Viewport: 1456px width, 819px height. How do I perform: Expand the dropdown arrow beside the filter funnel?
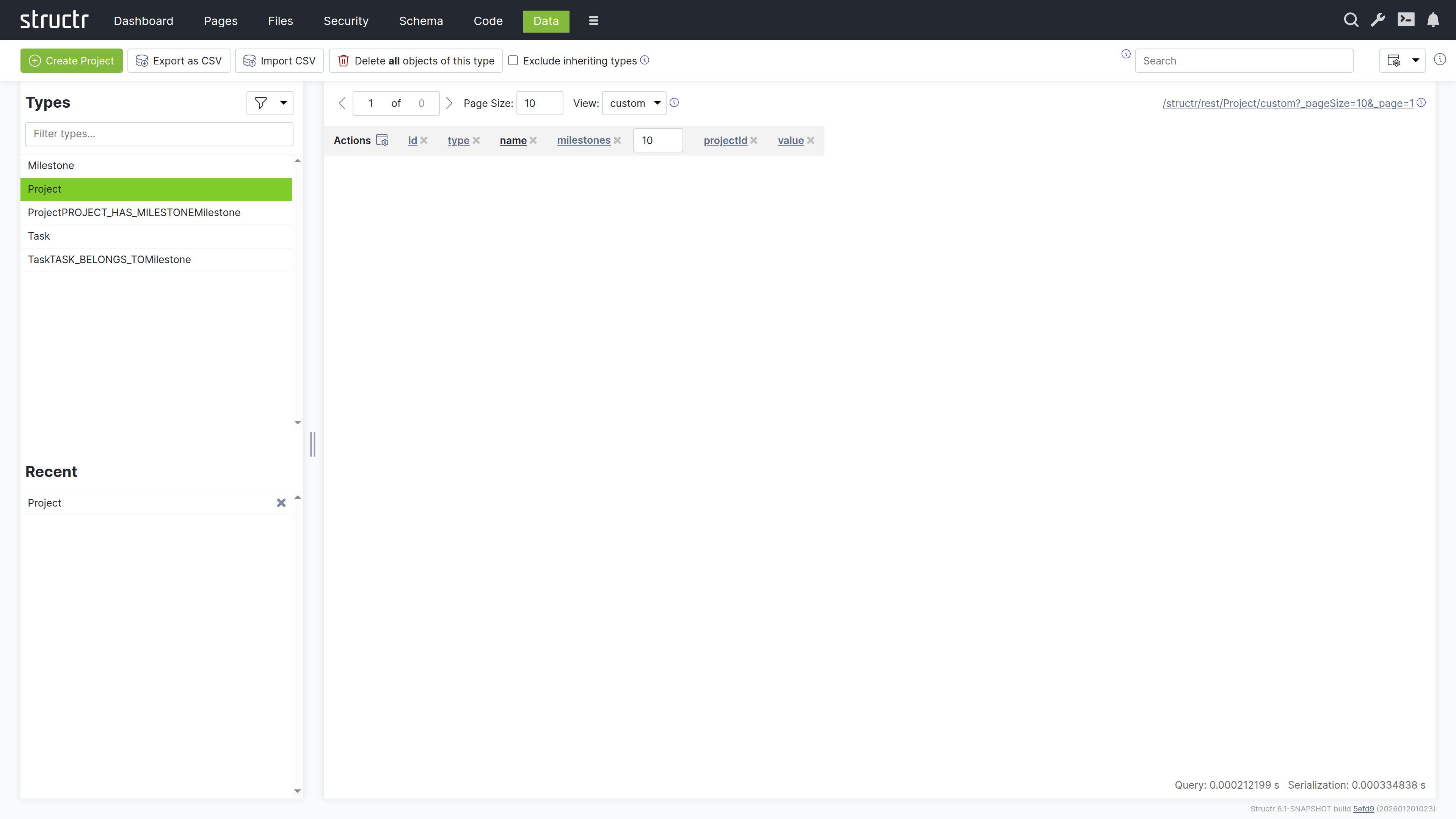(x=283, y=103)
